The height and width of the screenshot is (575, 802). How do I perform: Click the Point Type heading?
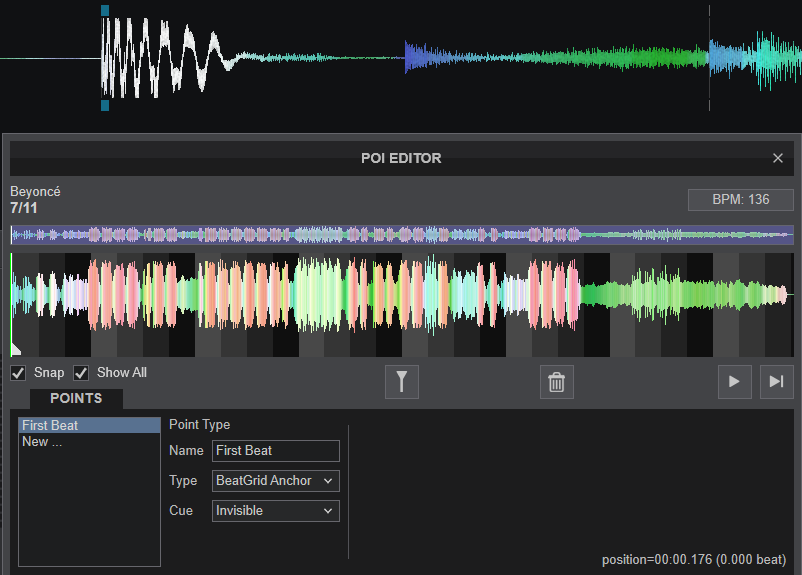pyautogui.click(x=199, y=425)
